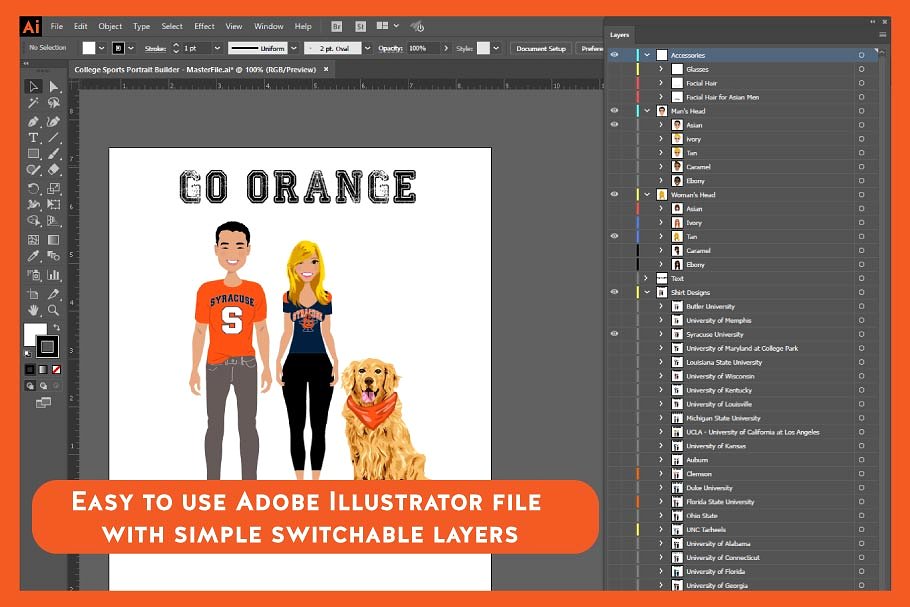
Task: Select the Selection tool arrow
Action: tap(33, 87)
